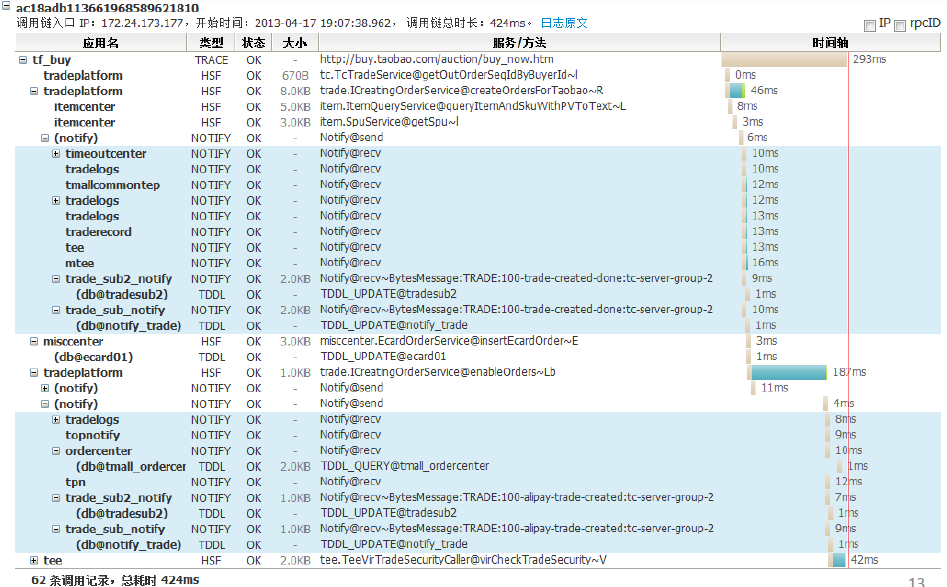Click the 类型 column header
The height and width of the screenshot is (587, 947).
(x=211, y=42)
